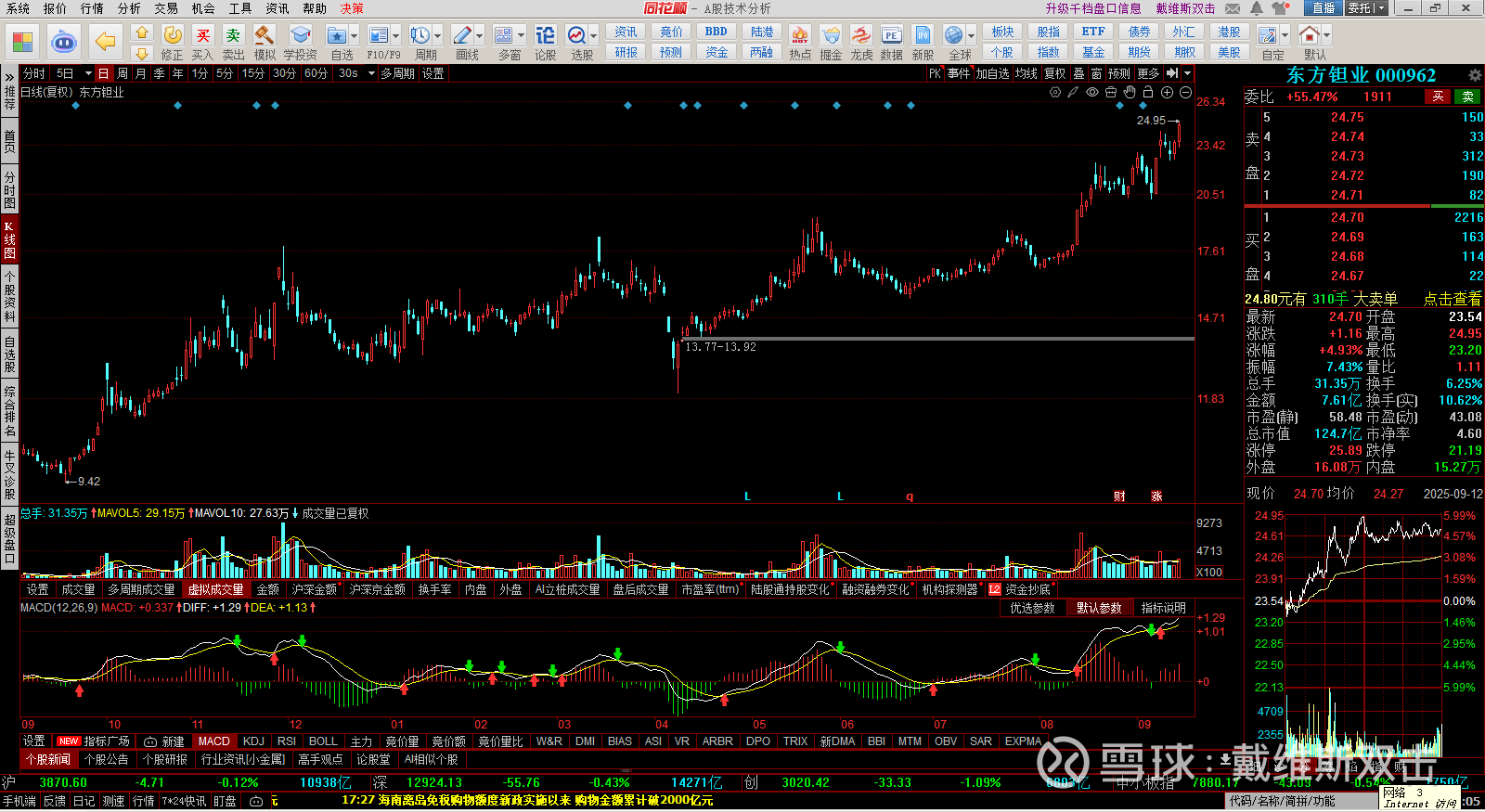This screenshot has width=1485, height=812.
Task: Open the toolbox icon above the chart
Action: coord(1111,92)
